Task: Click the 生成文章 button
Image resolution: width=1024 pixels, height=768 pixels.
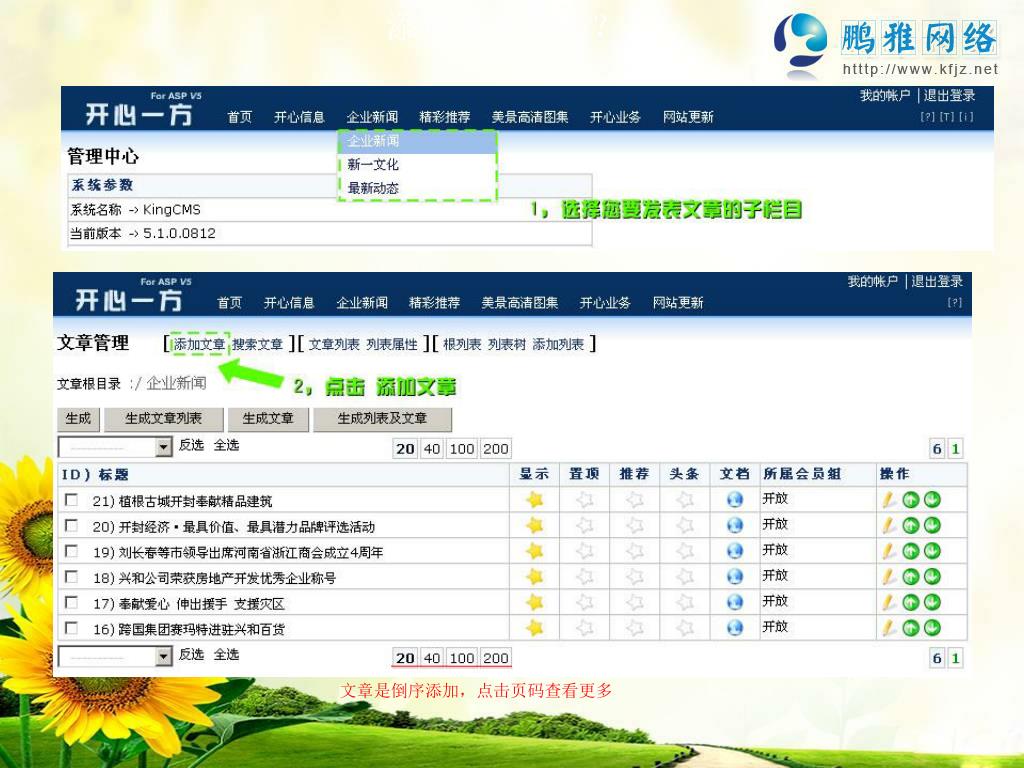Action: [268, 419]
